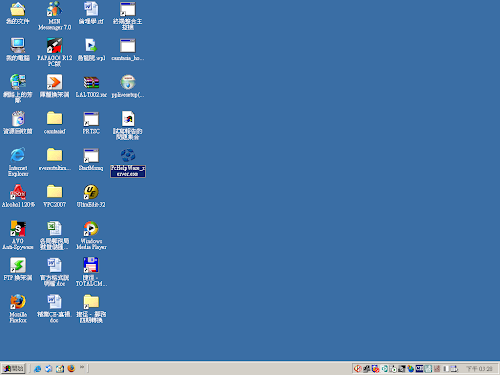Select the Word .doc file beside Firefox shortcut

tap(54, 302)
